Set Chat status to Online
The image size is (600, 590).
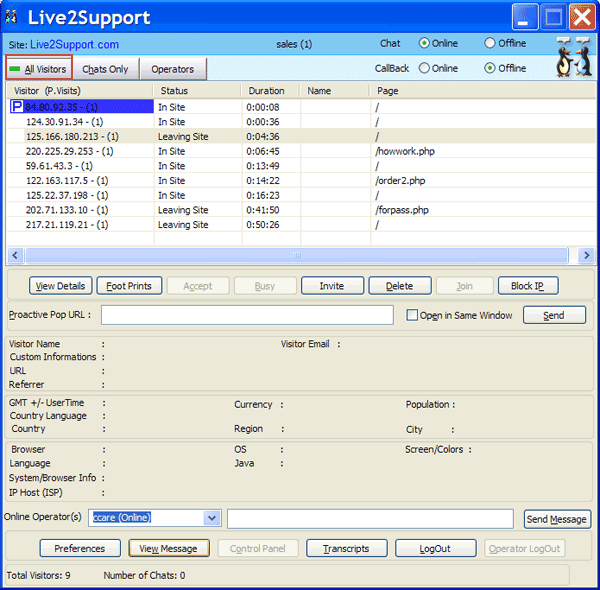tap(424, 43)
